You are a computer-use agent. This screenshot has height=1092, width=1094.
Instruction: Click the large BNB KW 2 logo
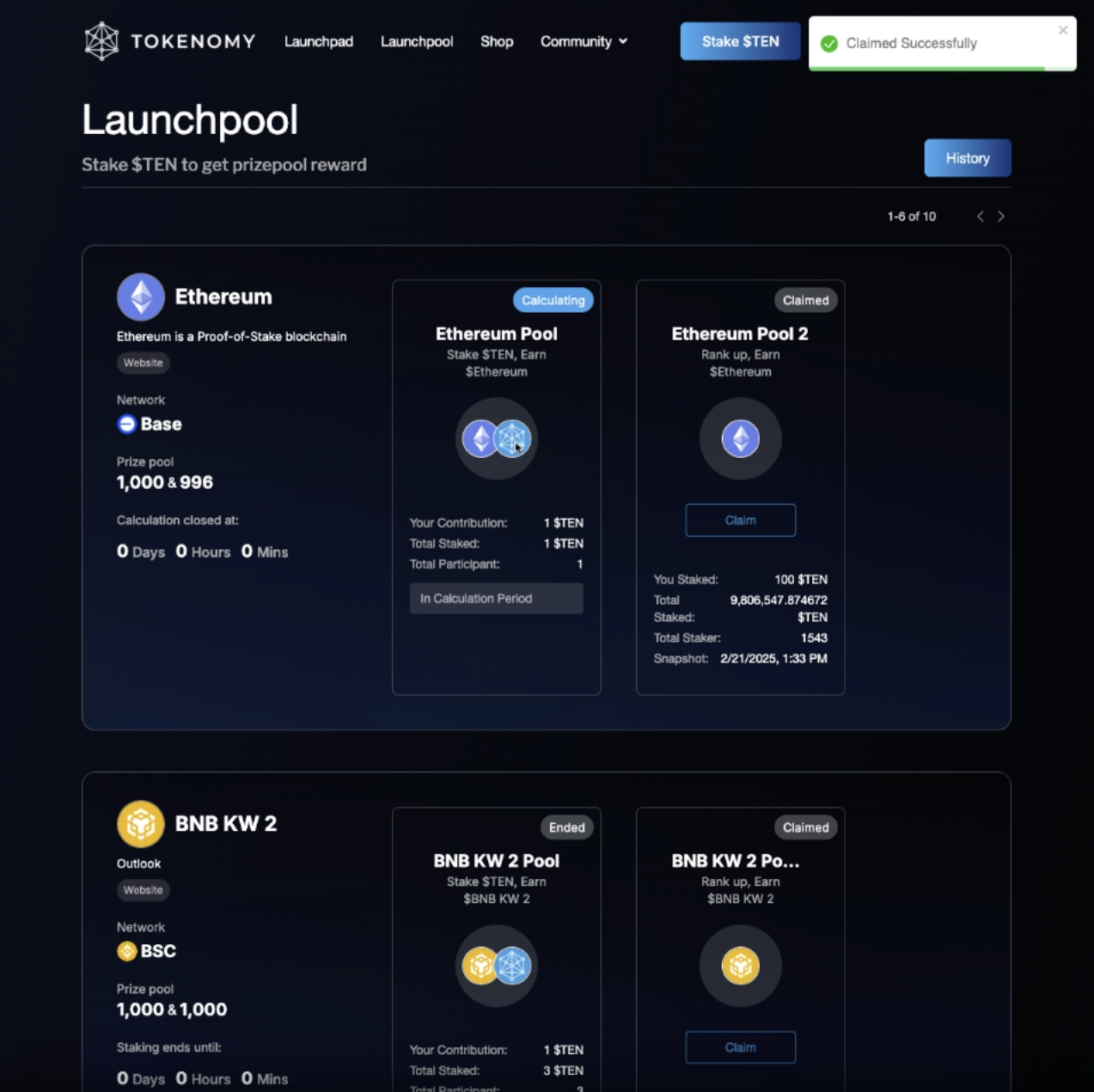[141, 824]
